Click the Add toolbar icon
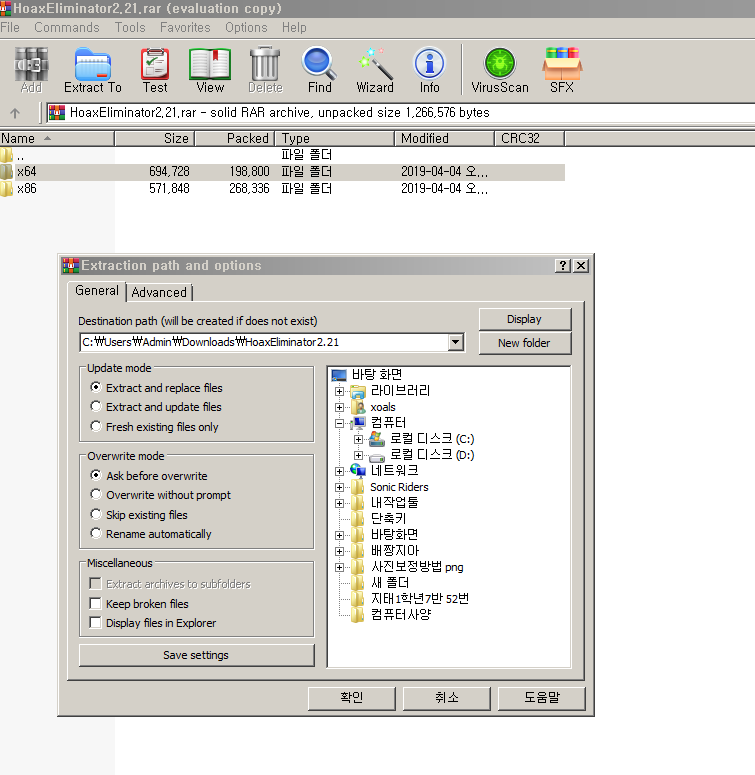This screenshot has width=755, height=775. pos(31,64)
